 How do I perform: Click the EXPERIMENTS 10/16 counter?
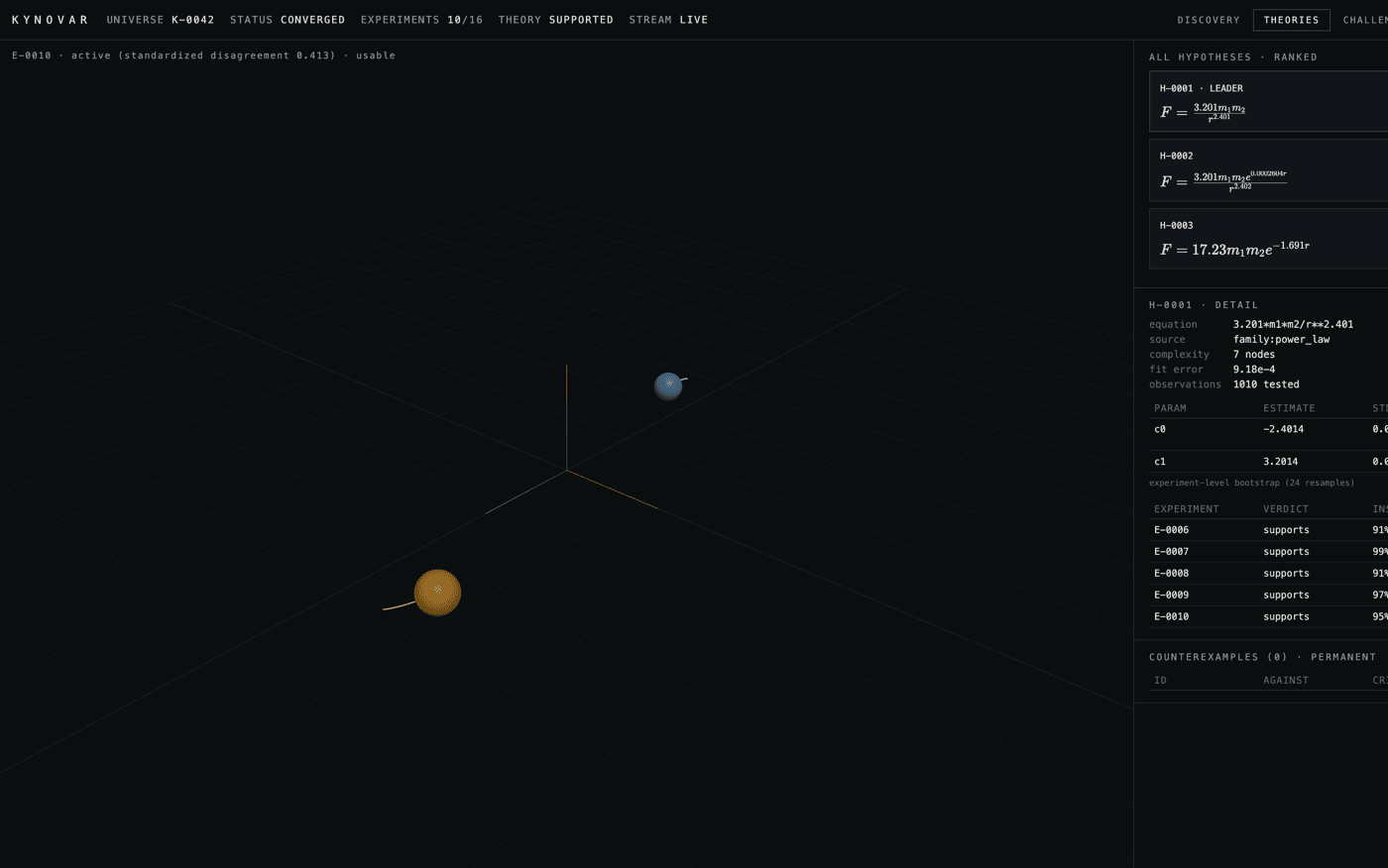point(421,20)
